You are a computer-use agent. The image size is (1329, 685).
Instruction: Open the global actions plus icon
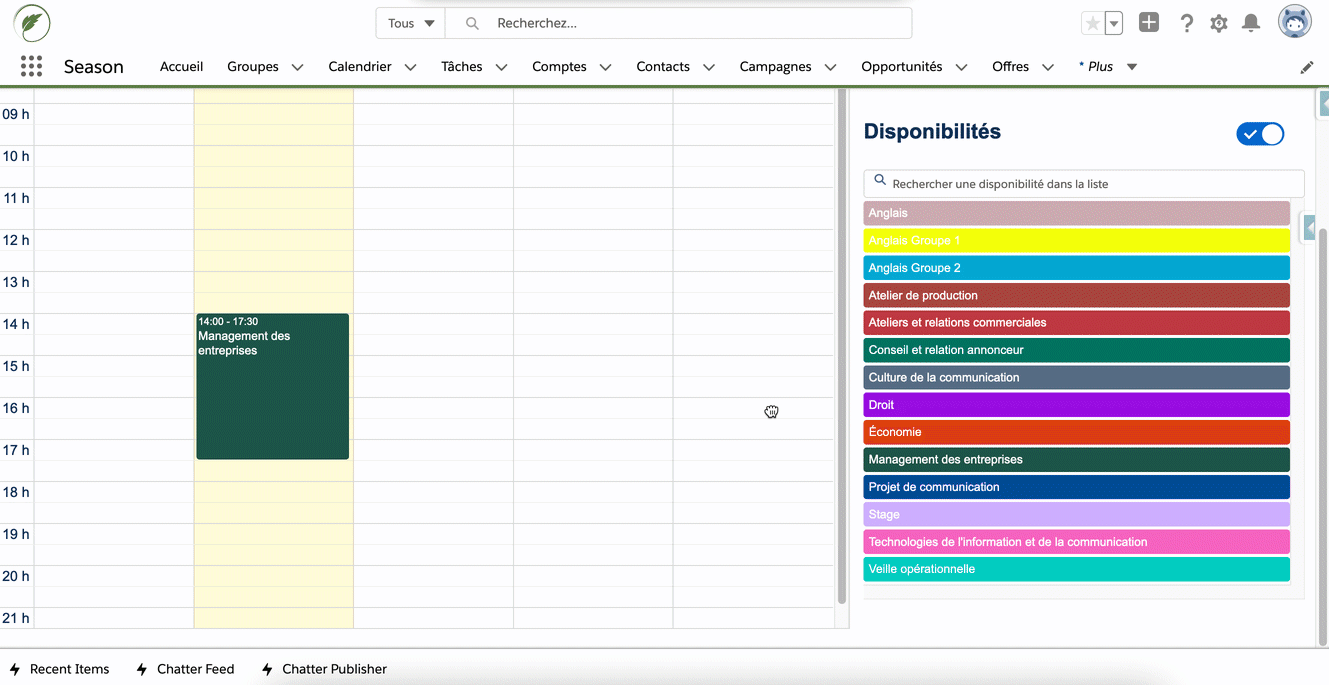pyautogui.click(x=1148, y=22)
